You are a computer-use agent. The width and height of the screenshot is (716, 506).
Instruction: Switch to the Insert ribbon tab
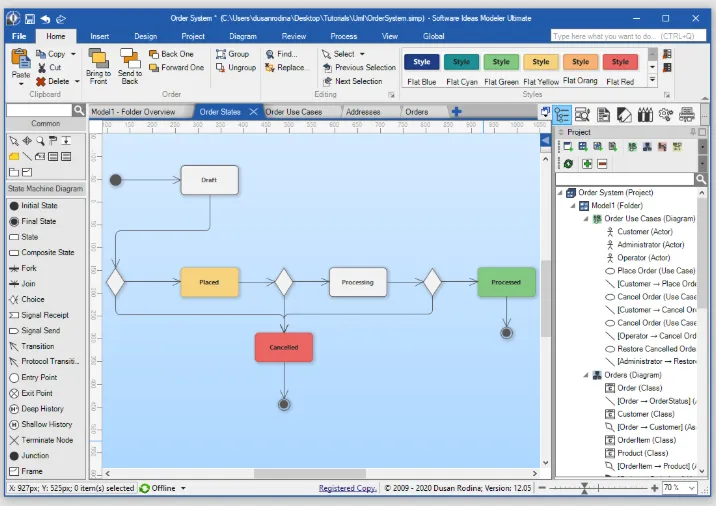point(100,36)
